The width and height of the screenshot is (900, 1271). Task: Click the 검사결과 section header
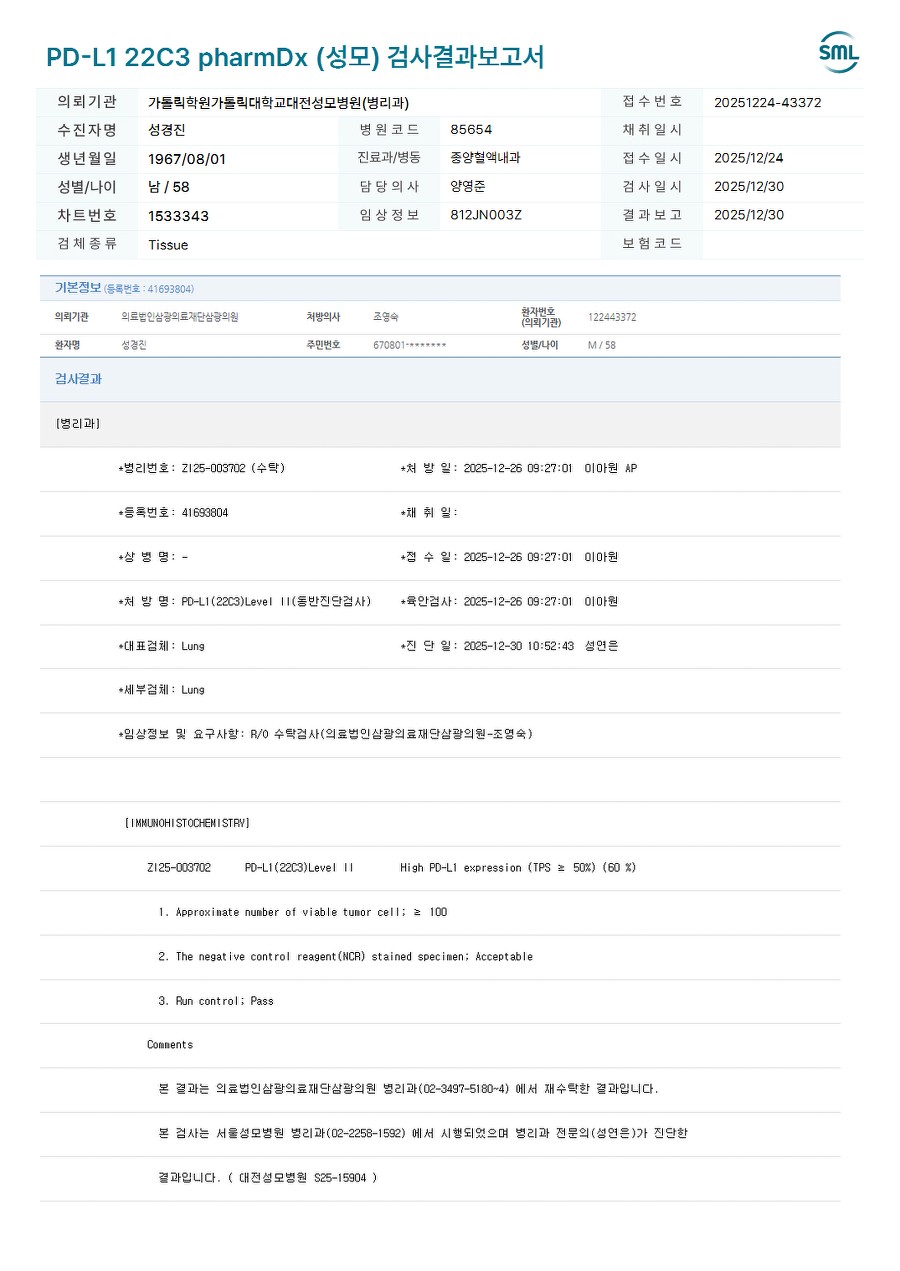tap(78, 380)
